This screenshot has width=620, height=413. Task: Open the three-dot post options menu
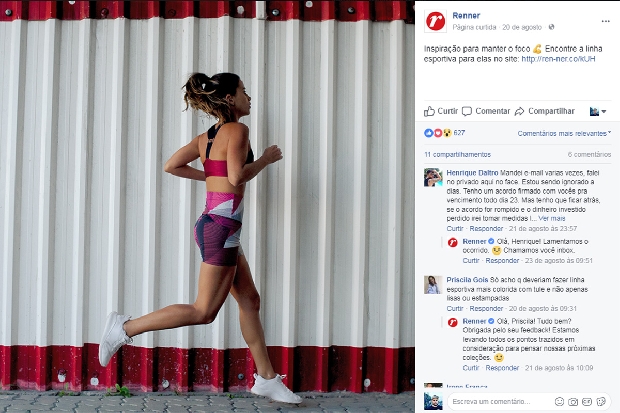pos(605,21)
